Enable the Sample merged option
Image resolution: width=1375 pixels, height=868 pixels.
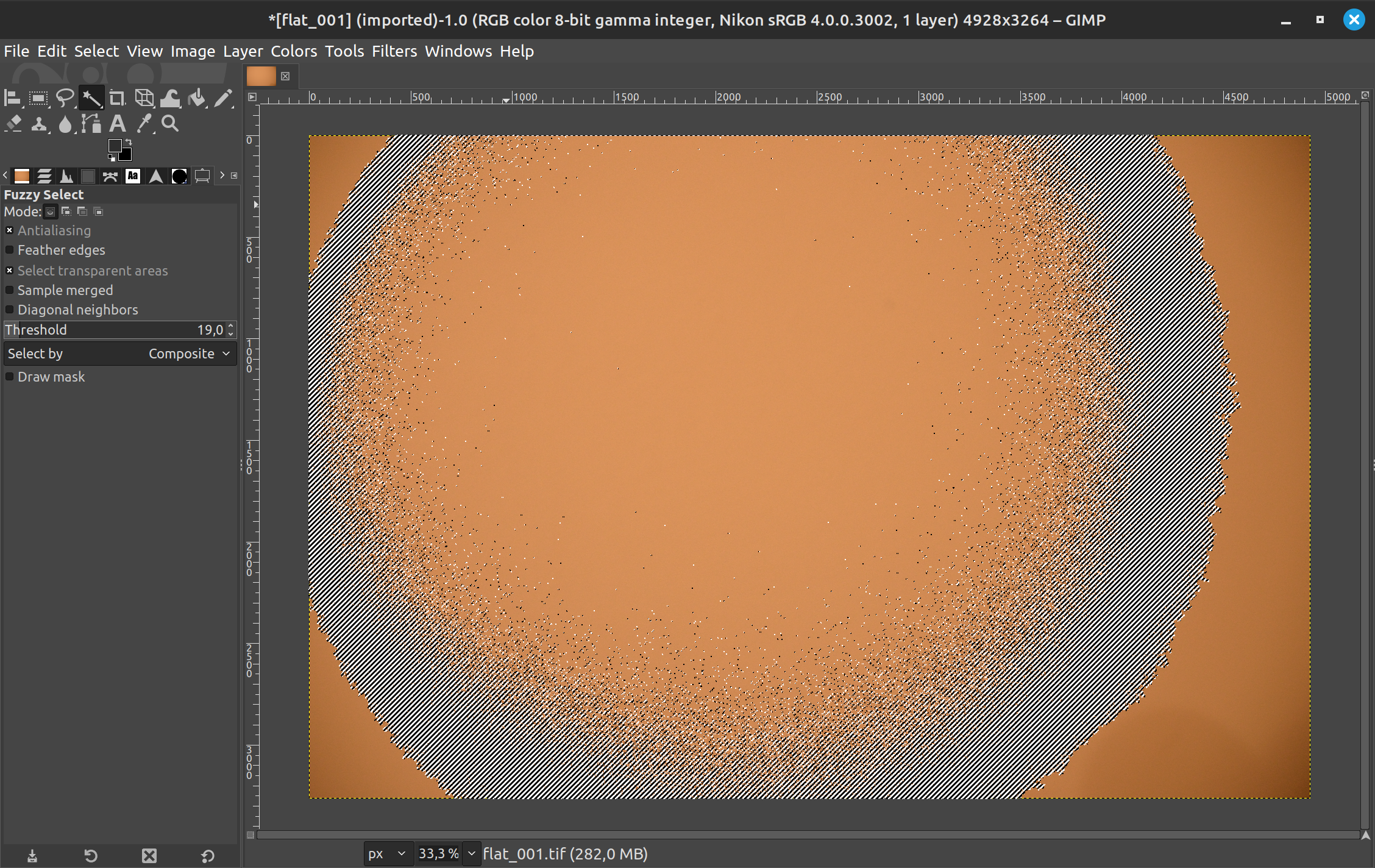click(10, 290)
